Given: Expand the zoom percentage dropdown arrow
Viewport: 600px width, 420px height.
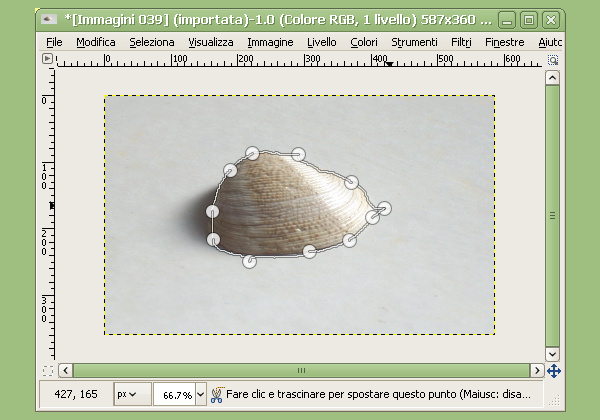Looking at the screenshot, I should 200,394.
